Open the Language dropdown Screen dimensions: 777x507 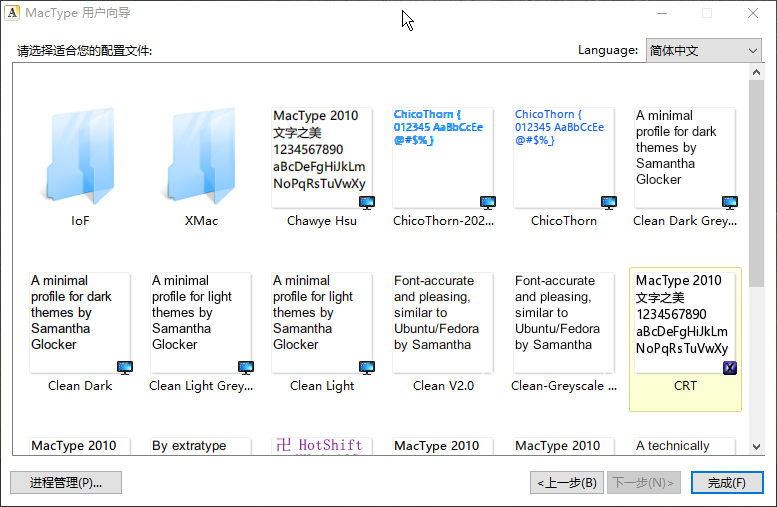click(704, 51)
